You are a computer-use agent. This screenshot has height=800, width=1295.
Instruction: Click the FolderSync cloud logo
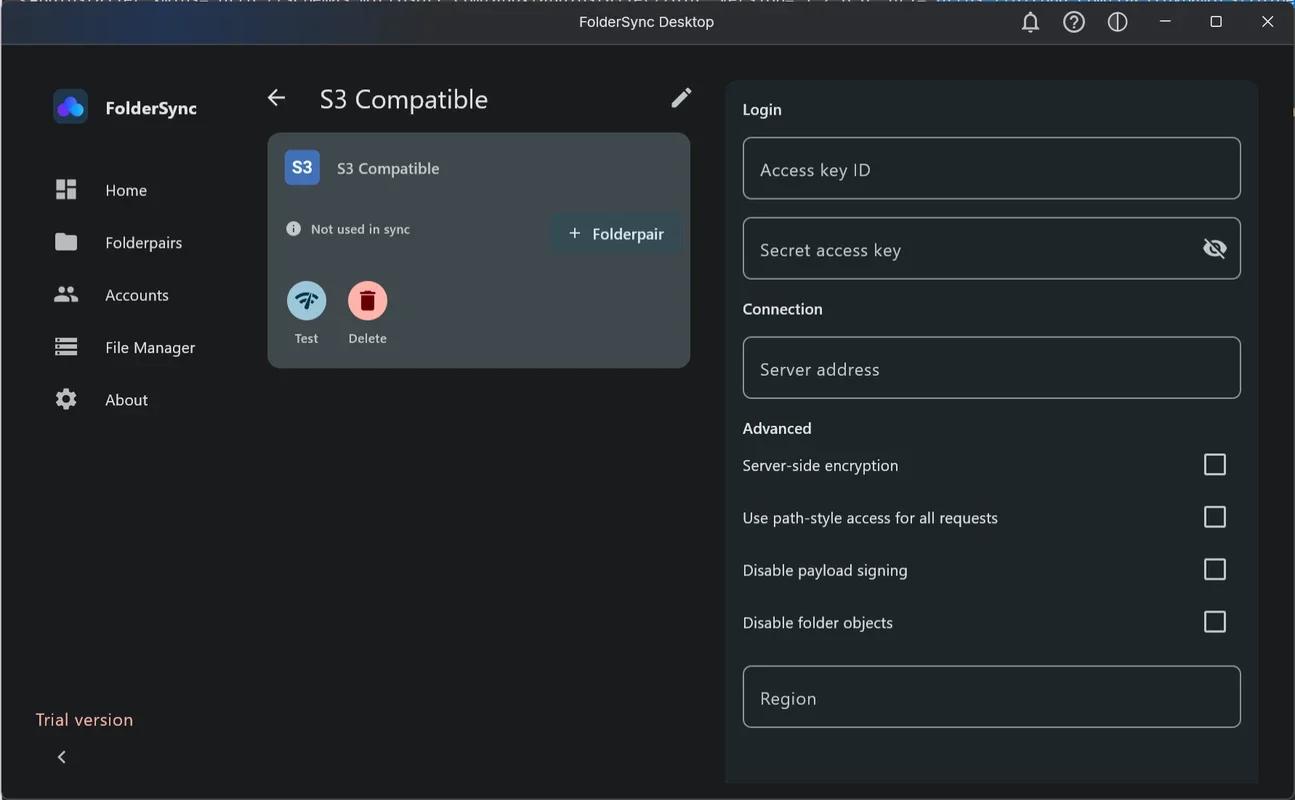(71, 107)
